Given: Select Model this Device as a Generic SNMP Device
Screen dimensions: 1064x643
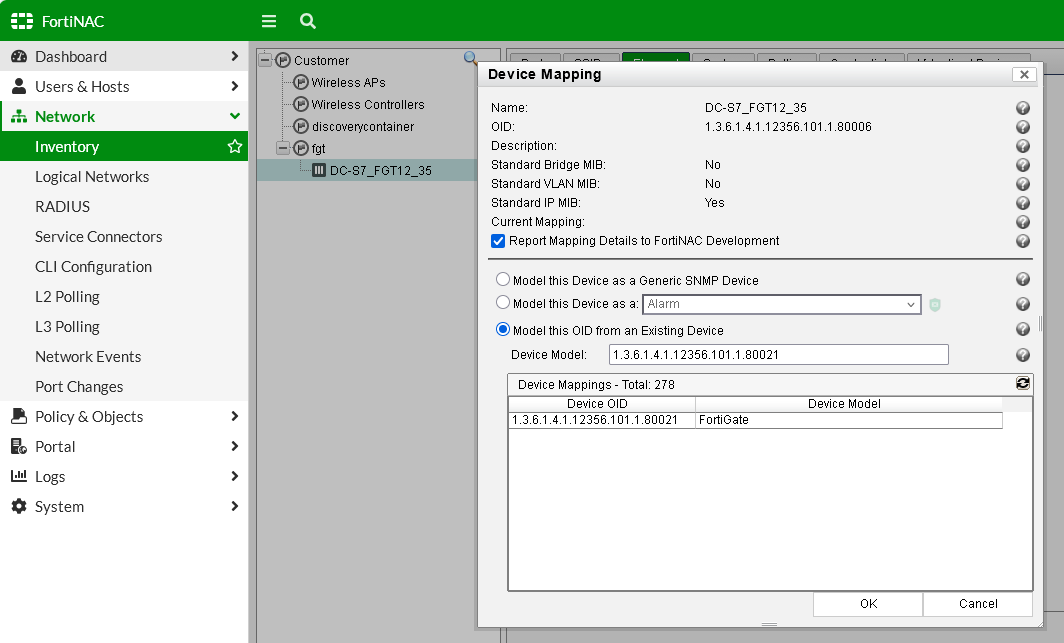Looking at the screenshot, I should tap(503, 279).
